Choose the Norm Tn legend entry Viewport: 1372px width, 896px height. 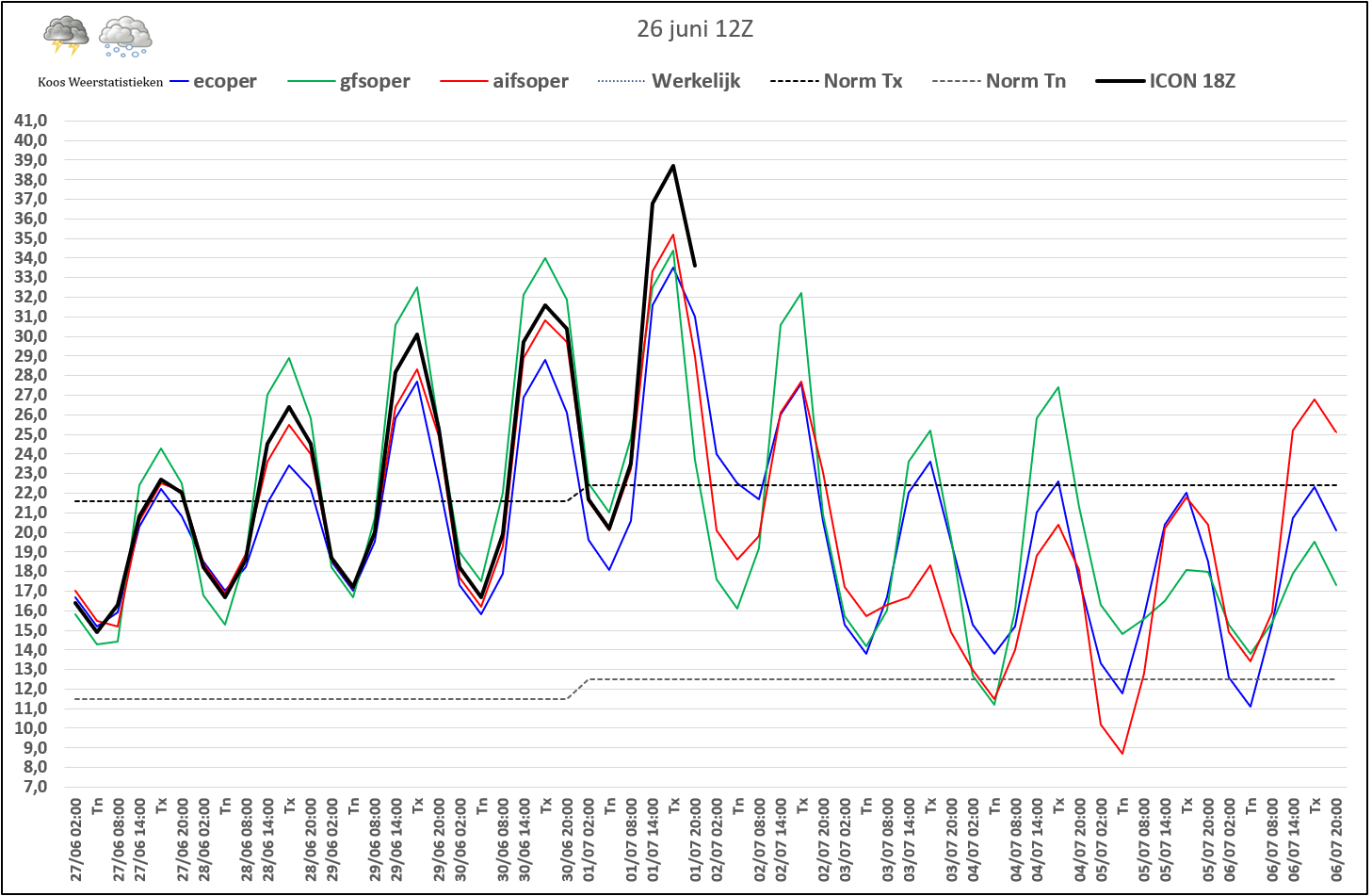(x=999, y=81)
